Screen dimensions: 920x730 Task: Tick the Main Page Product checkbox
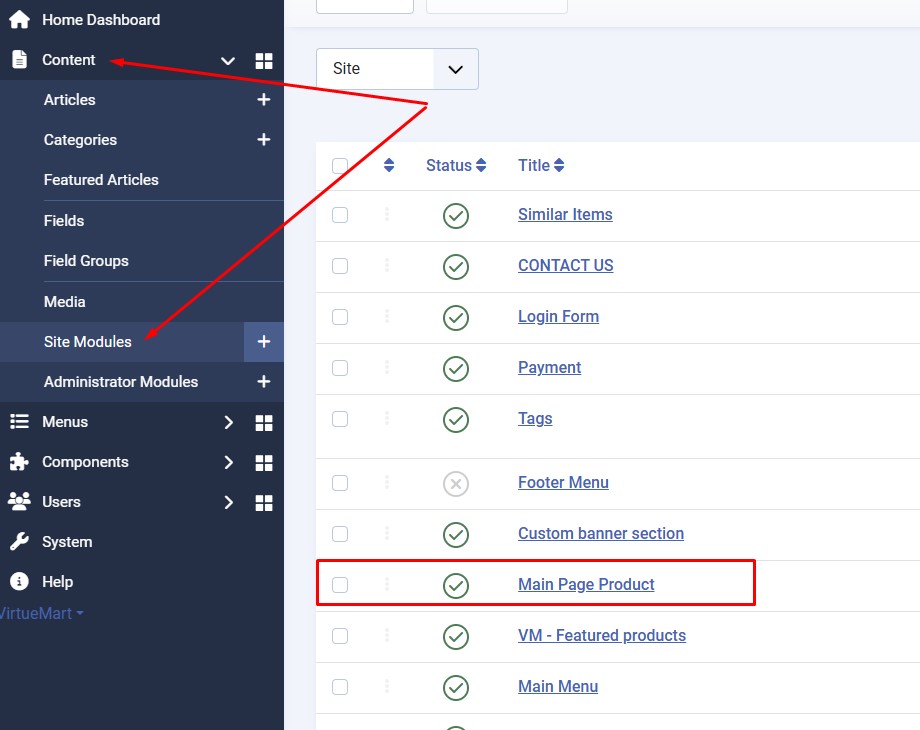pyautogui.click(x=340, y=585)
